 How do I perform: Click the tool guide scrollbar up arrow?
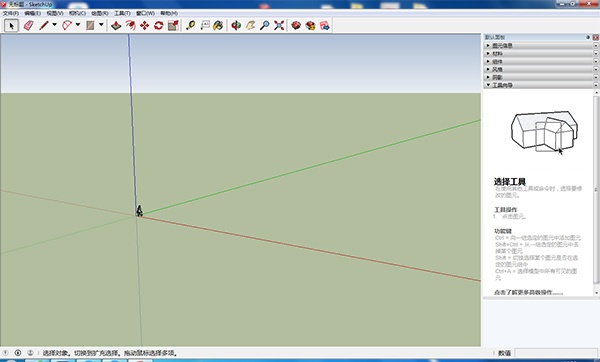pyautogui.click(x=596, y=92)
